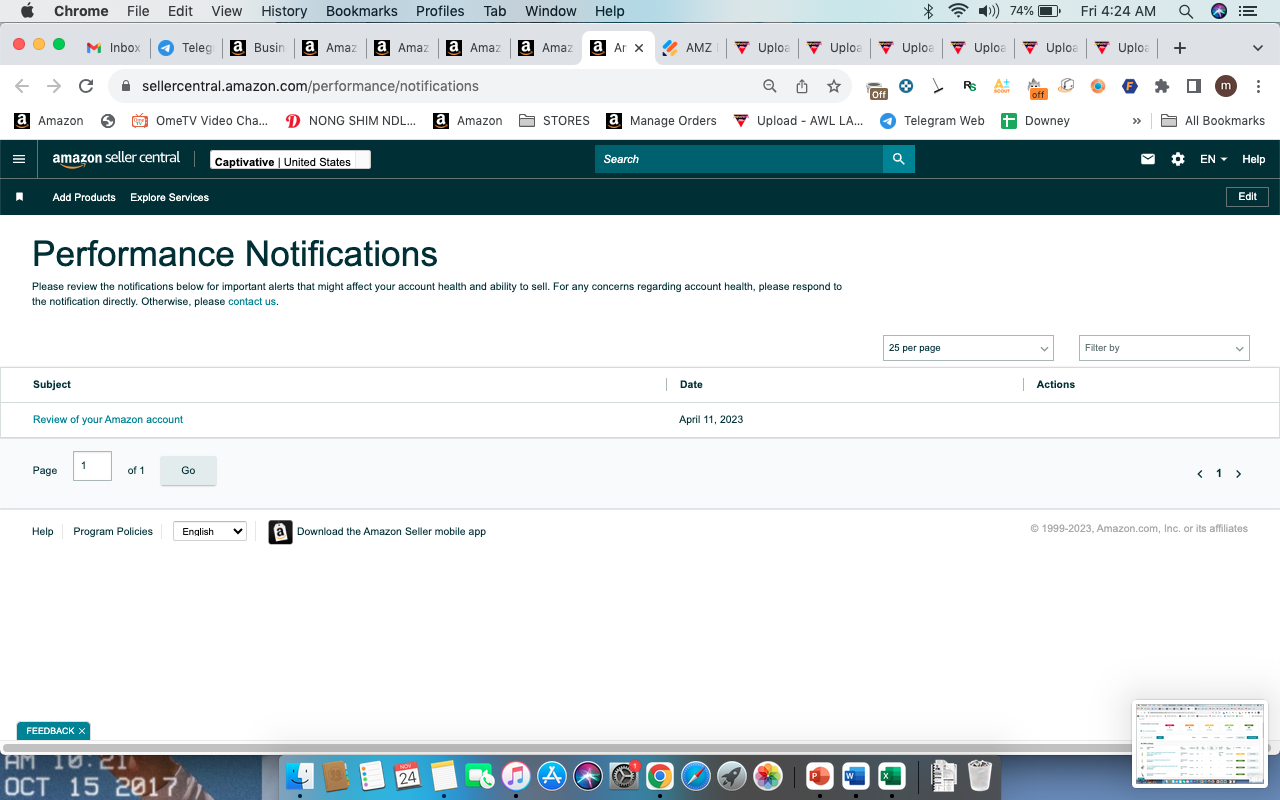This screenshot has height=800, width=1280.
Task: Switch to the Telegram tab
Action: pyautogui.click(x=186, y=48)
